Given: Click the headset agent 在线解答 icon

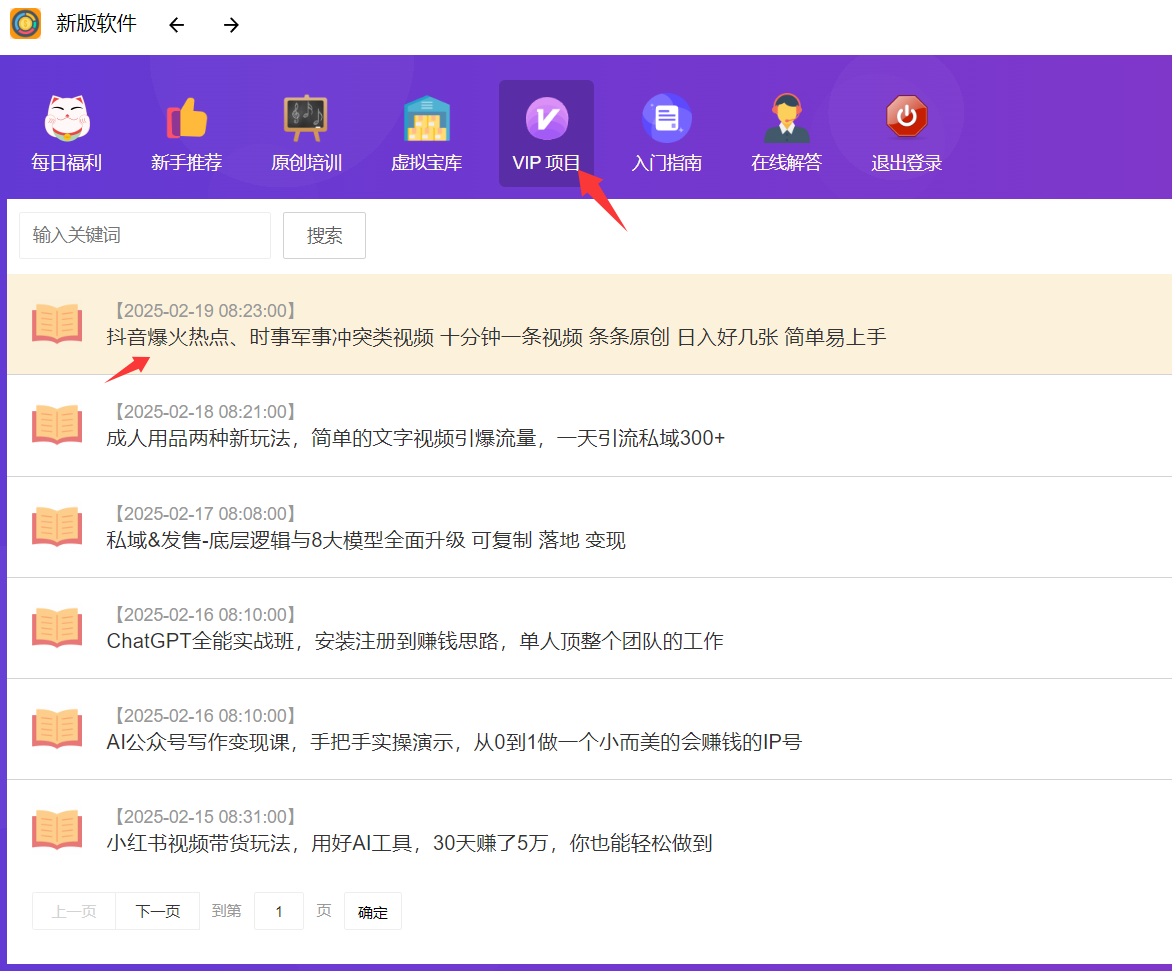Looking at the screenshot, I should tap(786, 118).
